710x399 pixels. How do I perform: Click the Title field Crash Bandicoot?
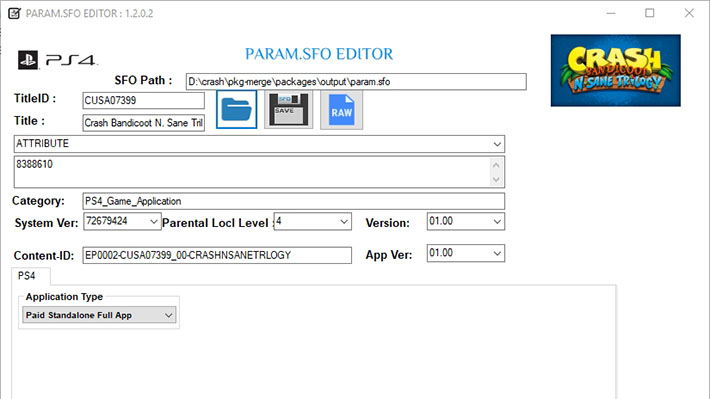pyautogui.click(x=143, y=122)
